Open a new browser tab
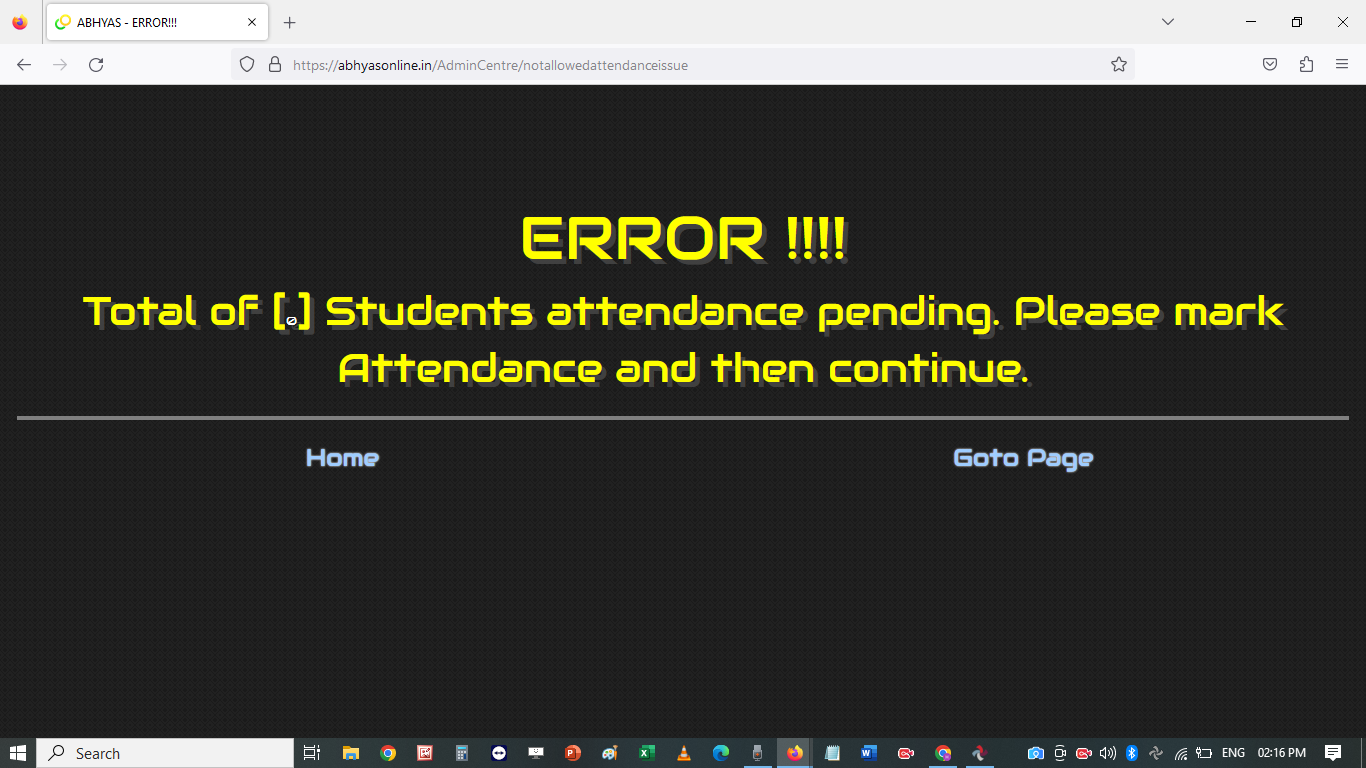The width and height of the screenshot is (1366, 768). pos(290,22)
